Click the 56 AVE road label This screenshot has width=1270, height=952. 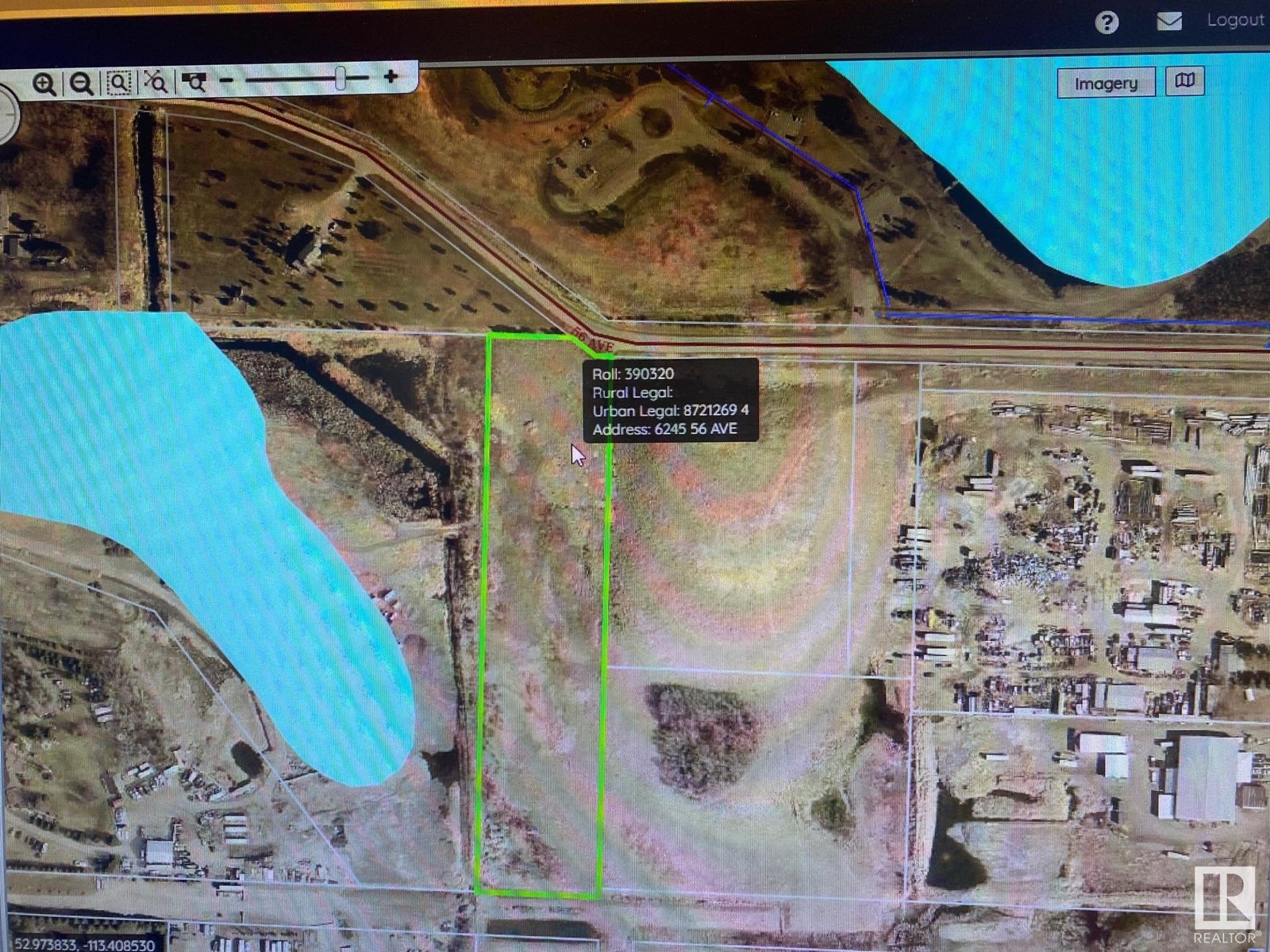[594, 343]
